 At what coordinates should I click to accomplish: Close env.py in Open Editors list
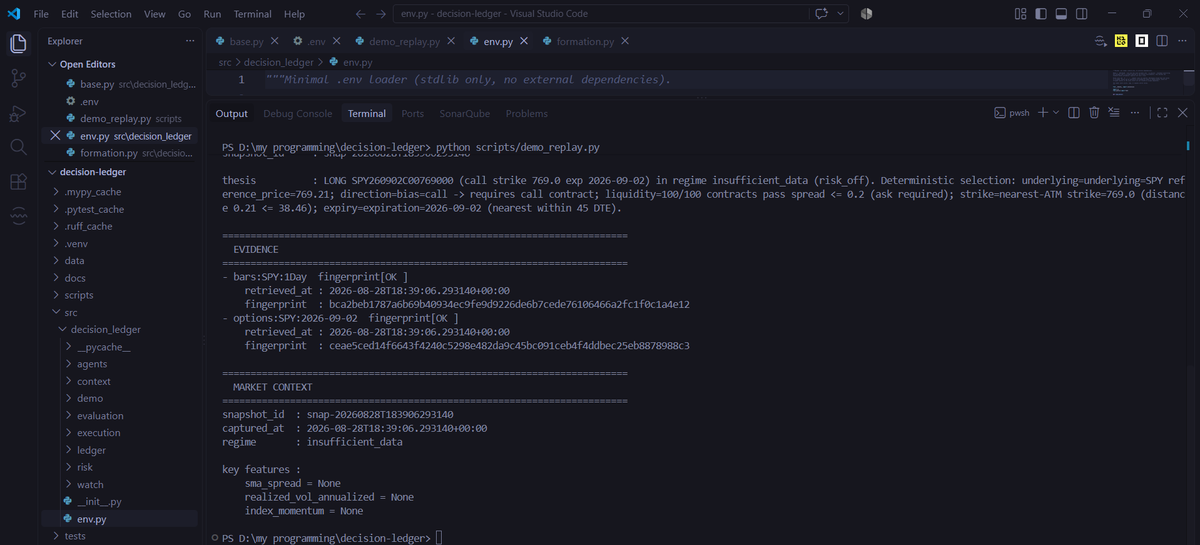pos(55,136)
